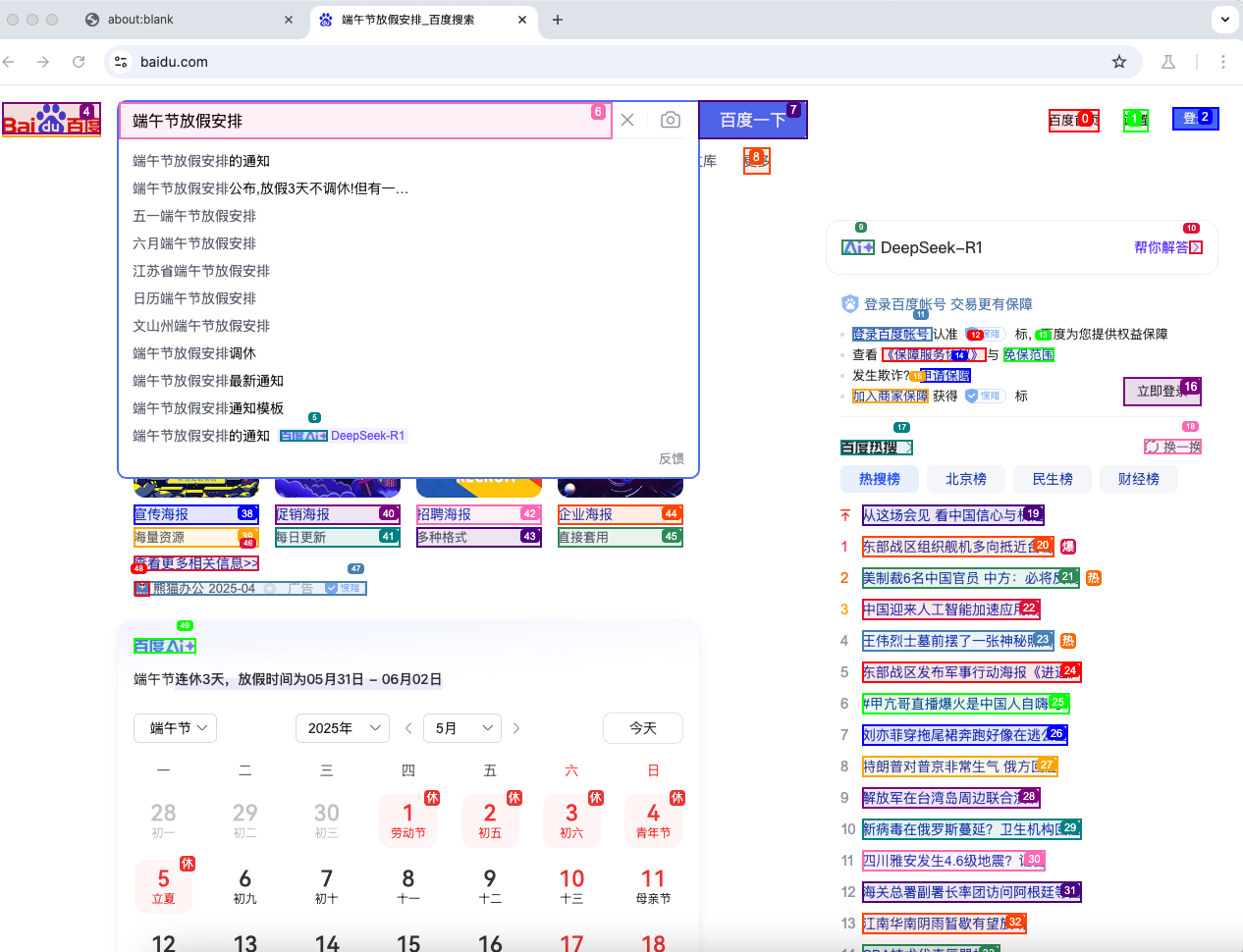Click the AI+ icon beside DeepSeek-R1 card
Screen dimensions: 1243x952
pyautogui.click(x=858, y=247)
